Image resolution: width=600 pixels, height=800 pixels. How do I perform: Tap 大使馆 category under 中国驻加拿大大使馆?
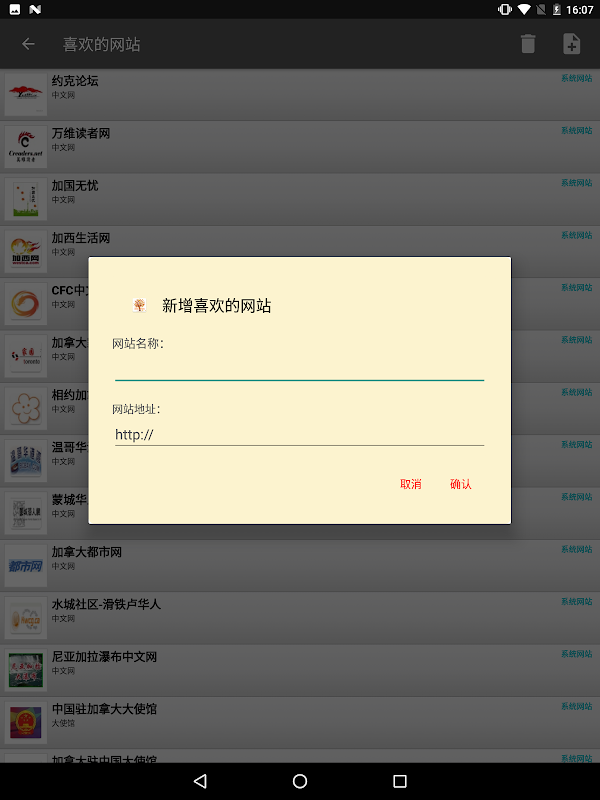click(63, 723)
